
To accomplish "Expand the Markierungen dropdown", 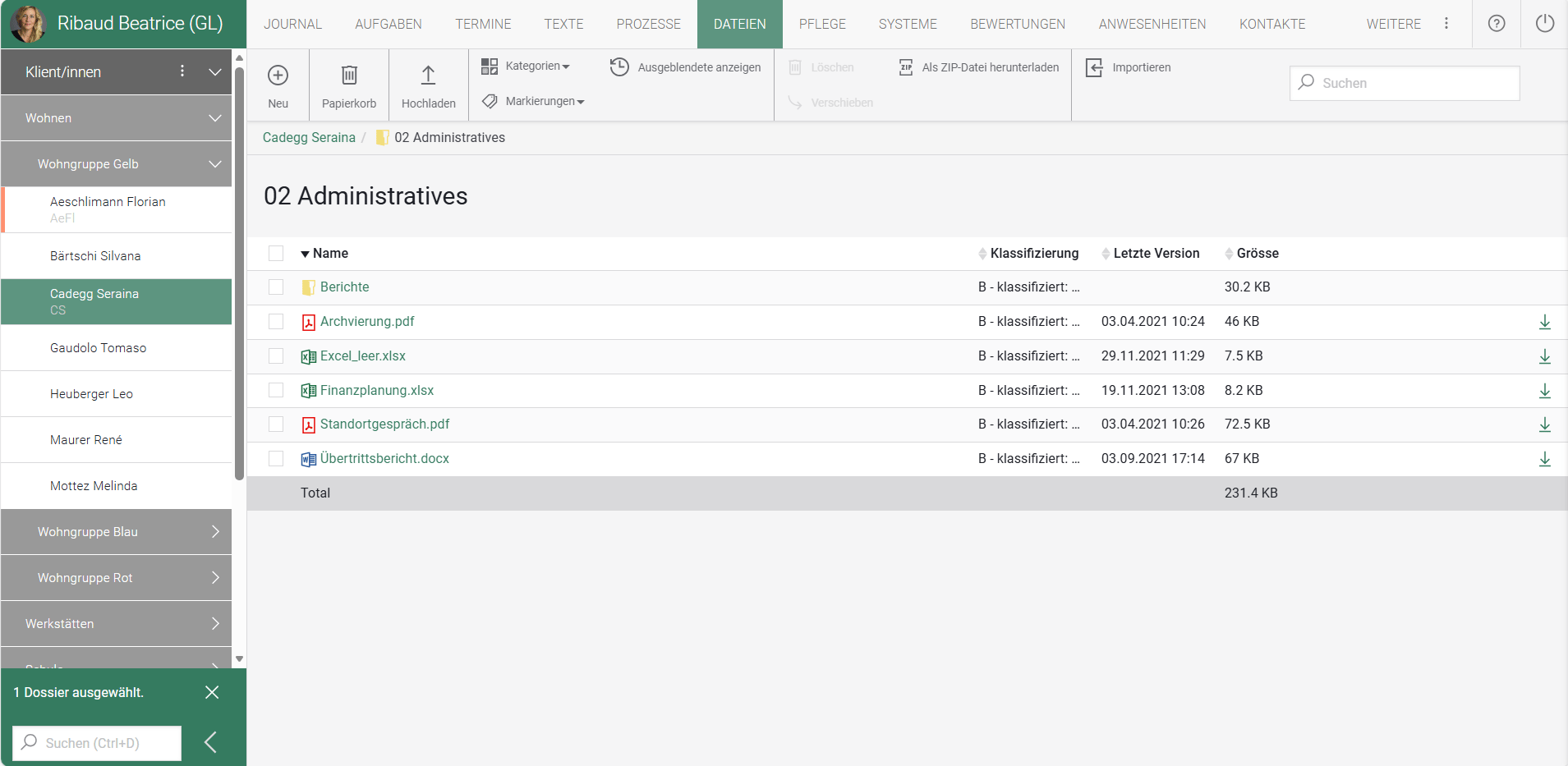I will click(x=534, y=101).
